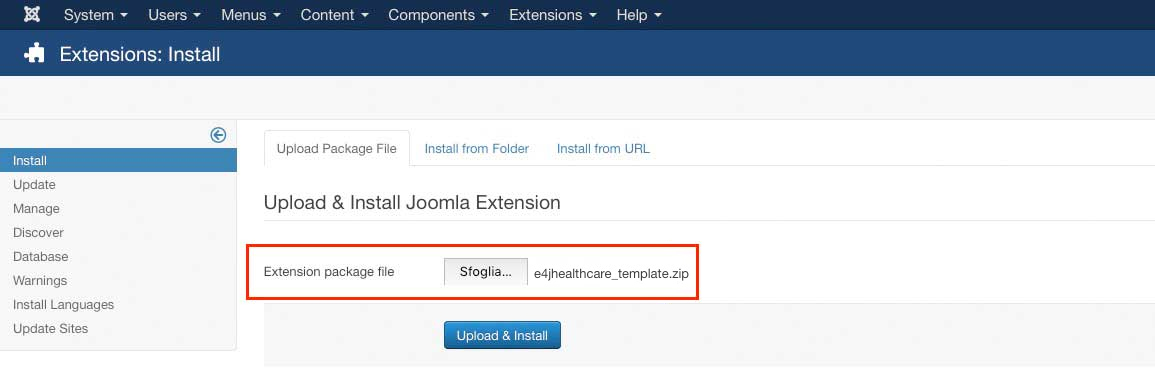Open Manage in the sidebar
Viewport: 1155px width, 381px height.
click(x=36, y=209)
